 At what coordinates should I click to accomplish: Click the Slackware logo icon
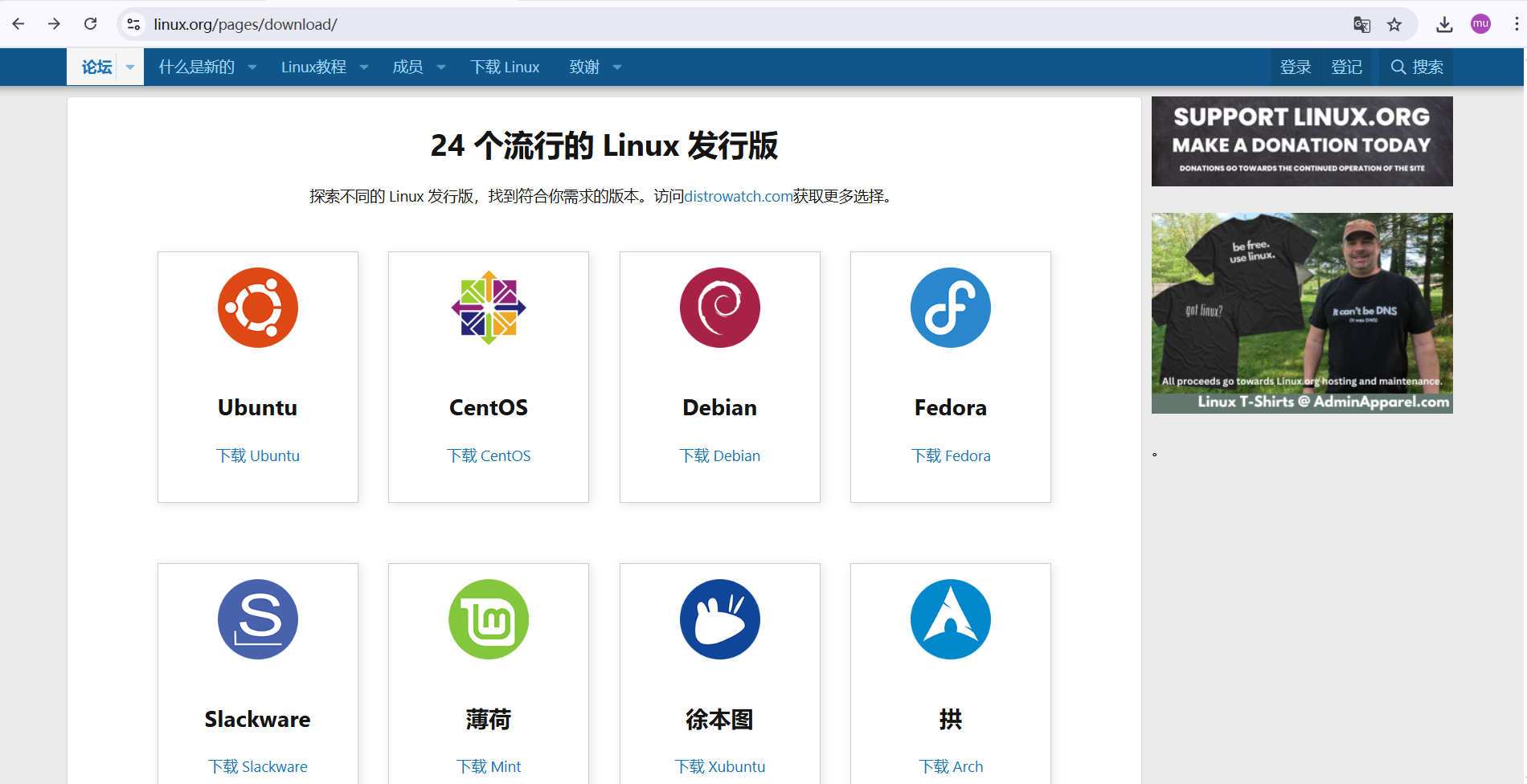coord(258,619)
